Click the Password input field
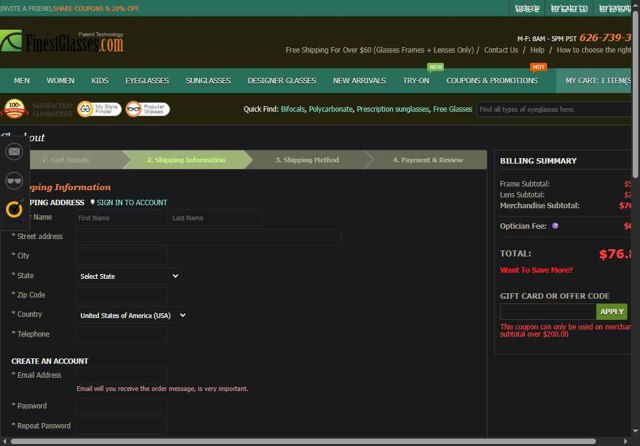This screenshot has height=446, width=640. 121,406
